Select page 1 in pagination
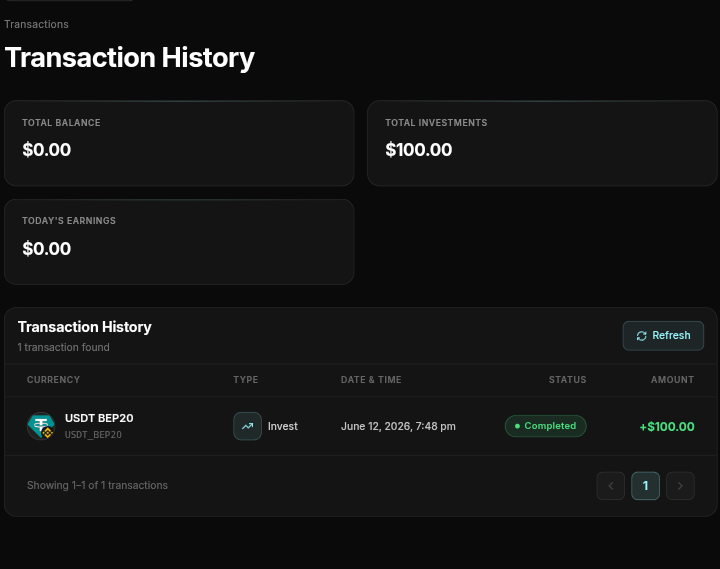720x569 pixels. point(646,486)
